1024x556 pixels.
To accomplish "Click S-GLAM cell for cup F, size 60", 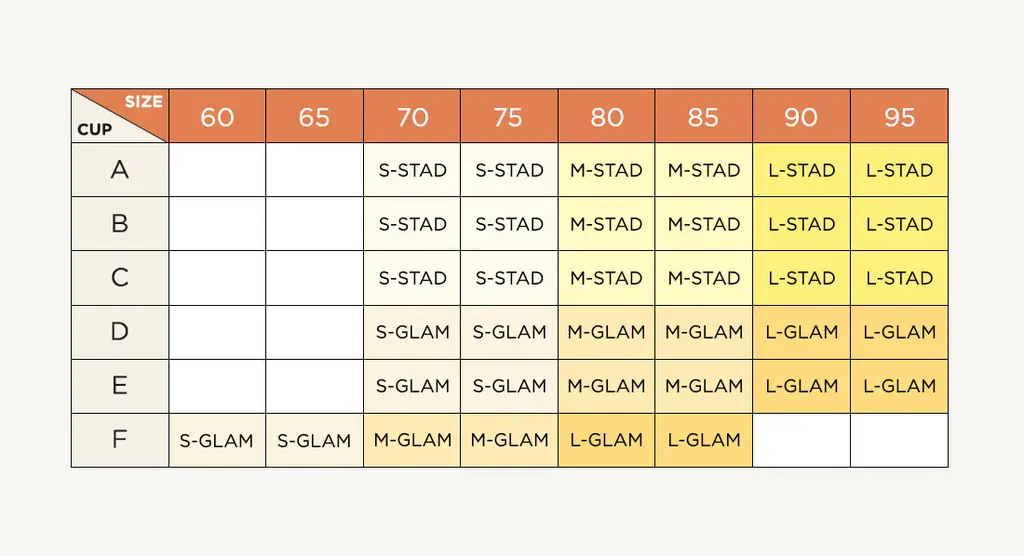I will point(217,440).
